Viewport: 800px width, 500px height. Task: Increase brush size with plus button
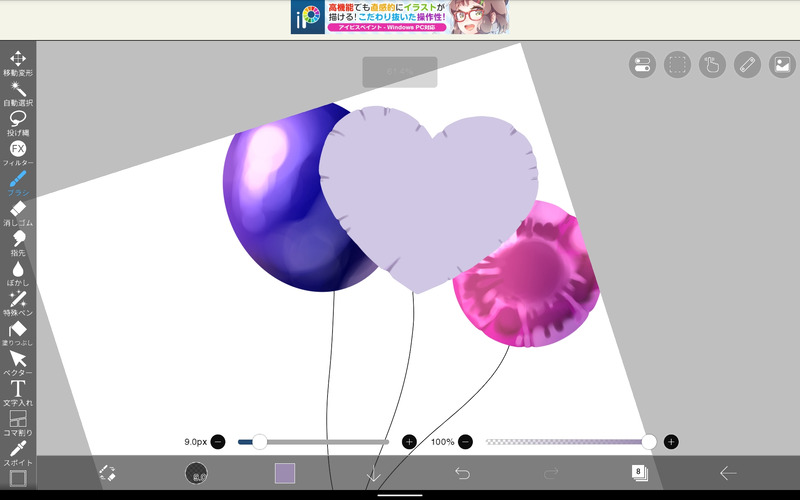click(x=409, y=442)
